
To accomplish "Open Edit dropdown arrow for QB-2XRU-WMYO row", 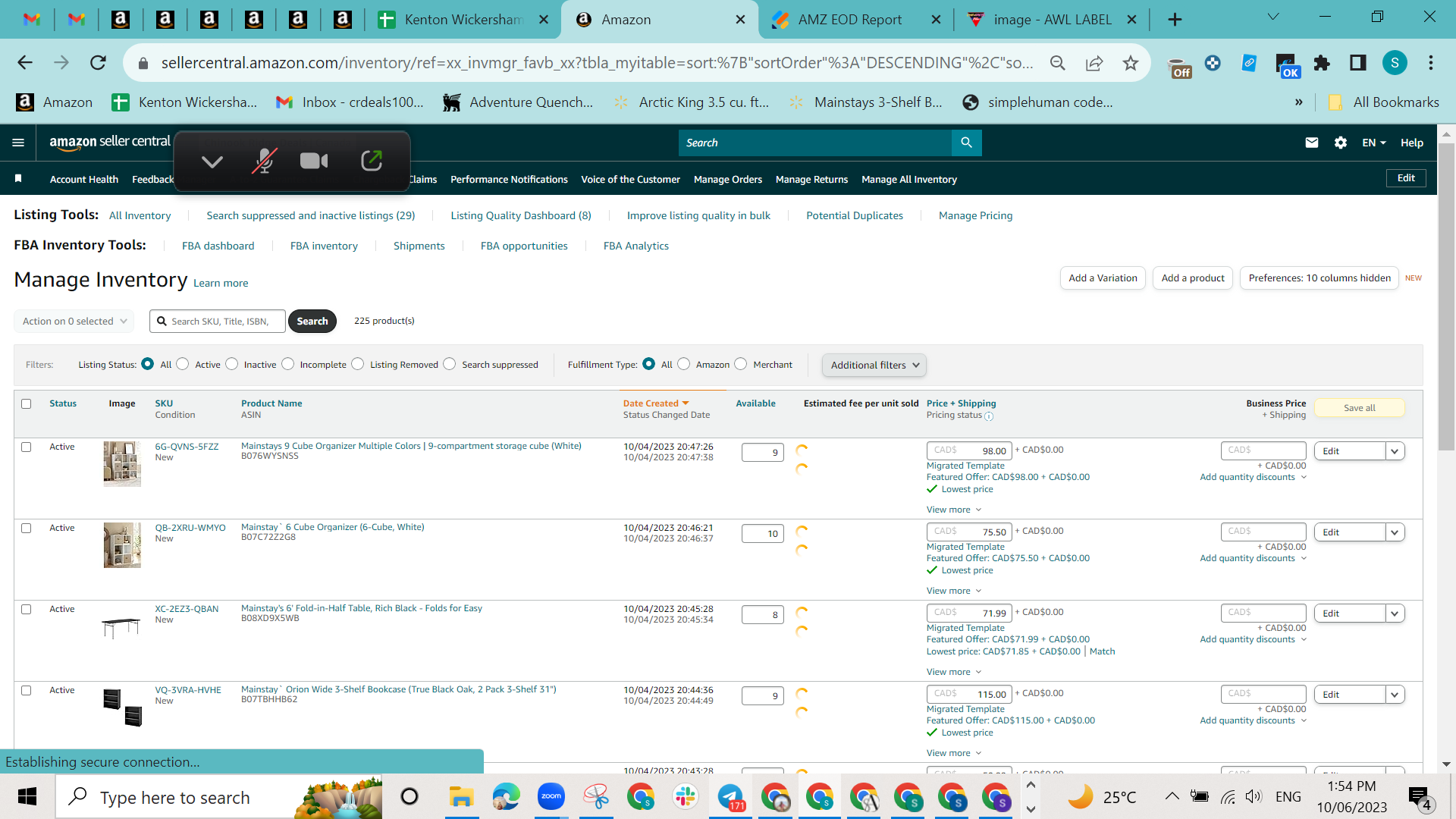I will click(x=1395, y=532).
